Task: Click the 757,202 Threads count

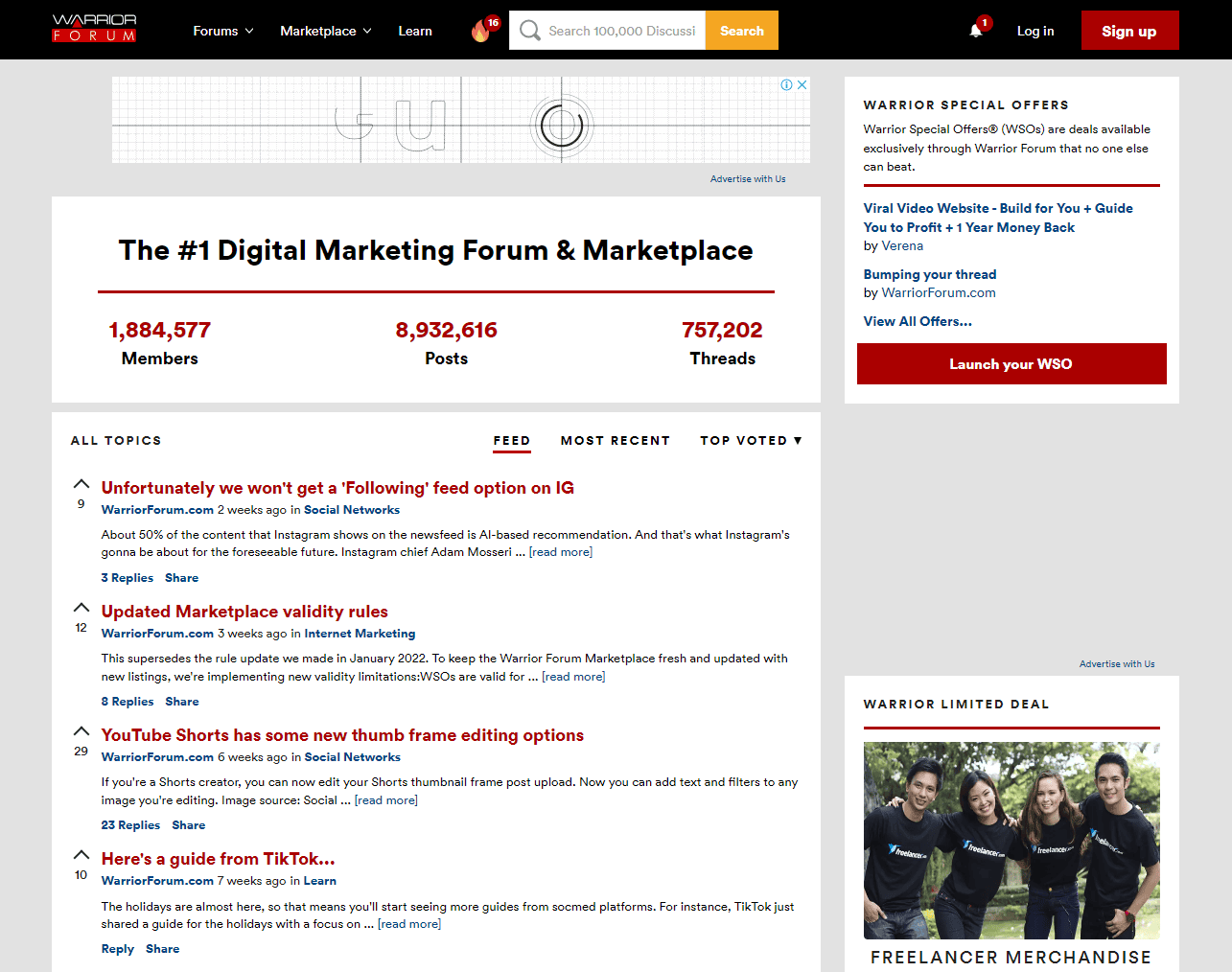Action: [722, 330]
